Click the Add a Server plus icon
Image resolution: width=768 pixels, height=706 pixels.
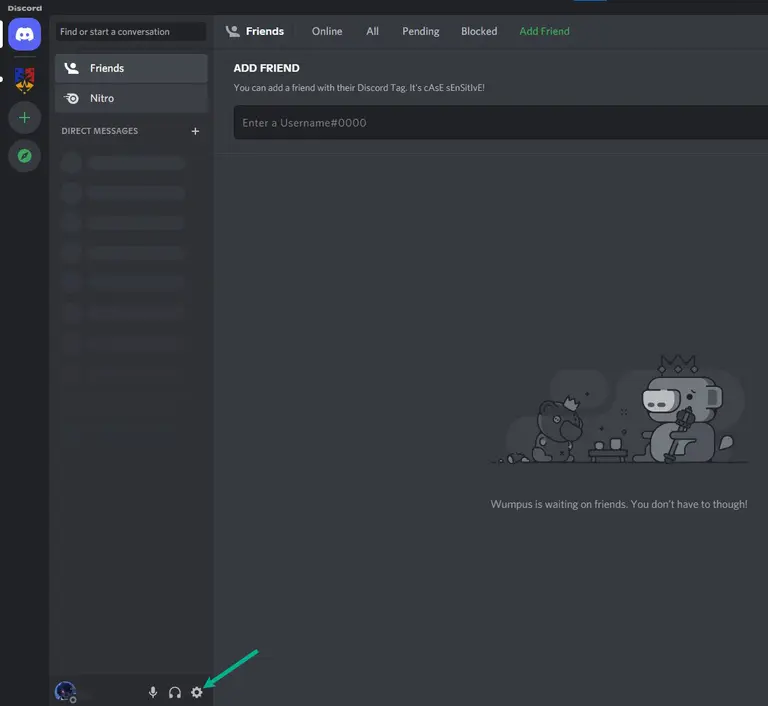tap(24, 118)
